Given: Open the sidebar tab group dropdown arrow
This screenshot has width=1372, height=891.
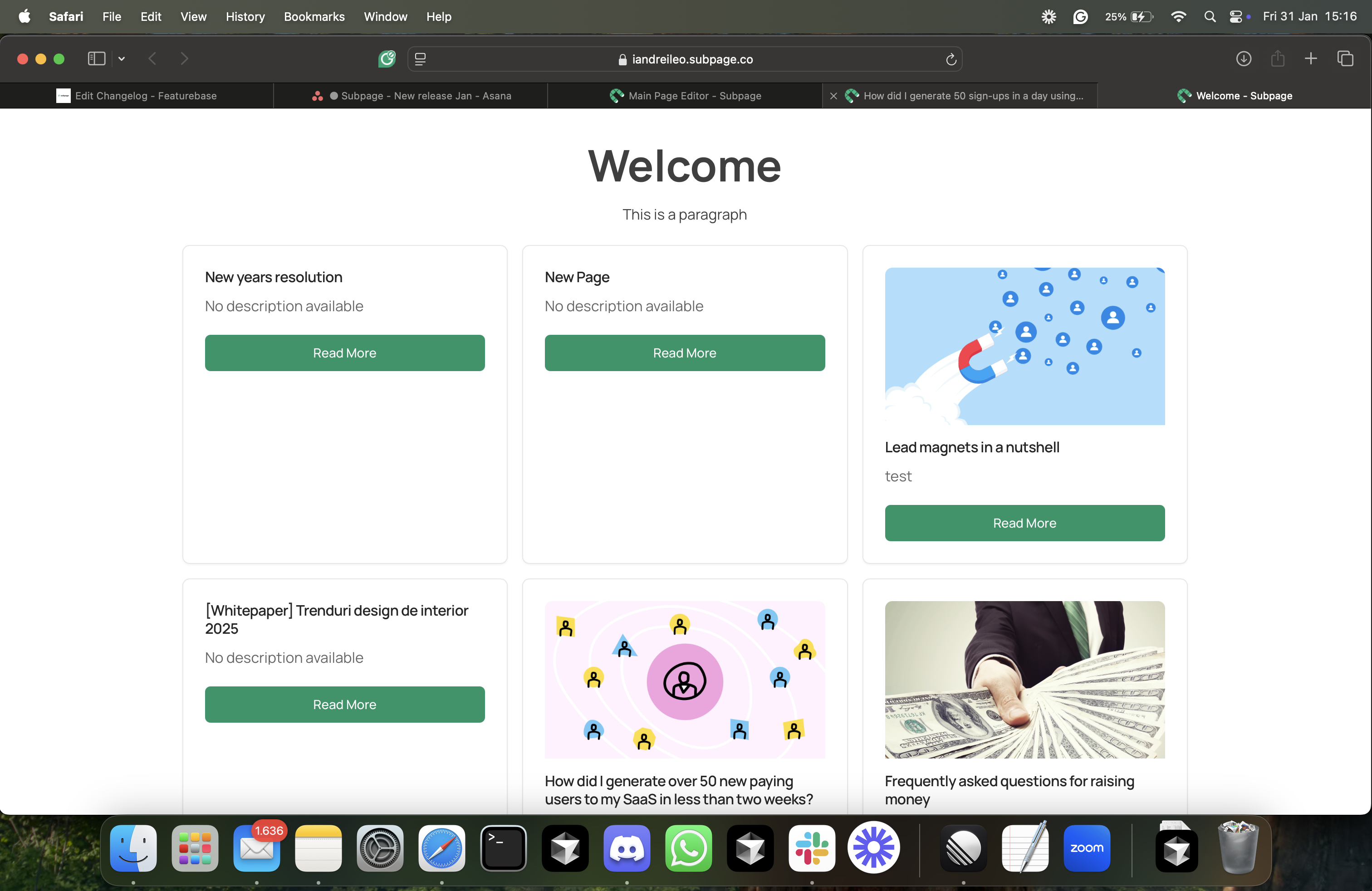Looking at the screenshot, I should click(122, 59).
